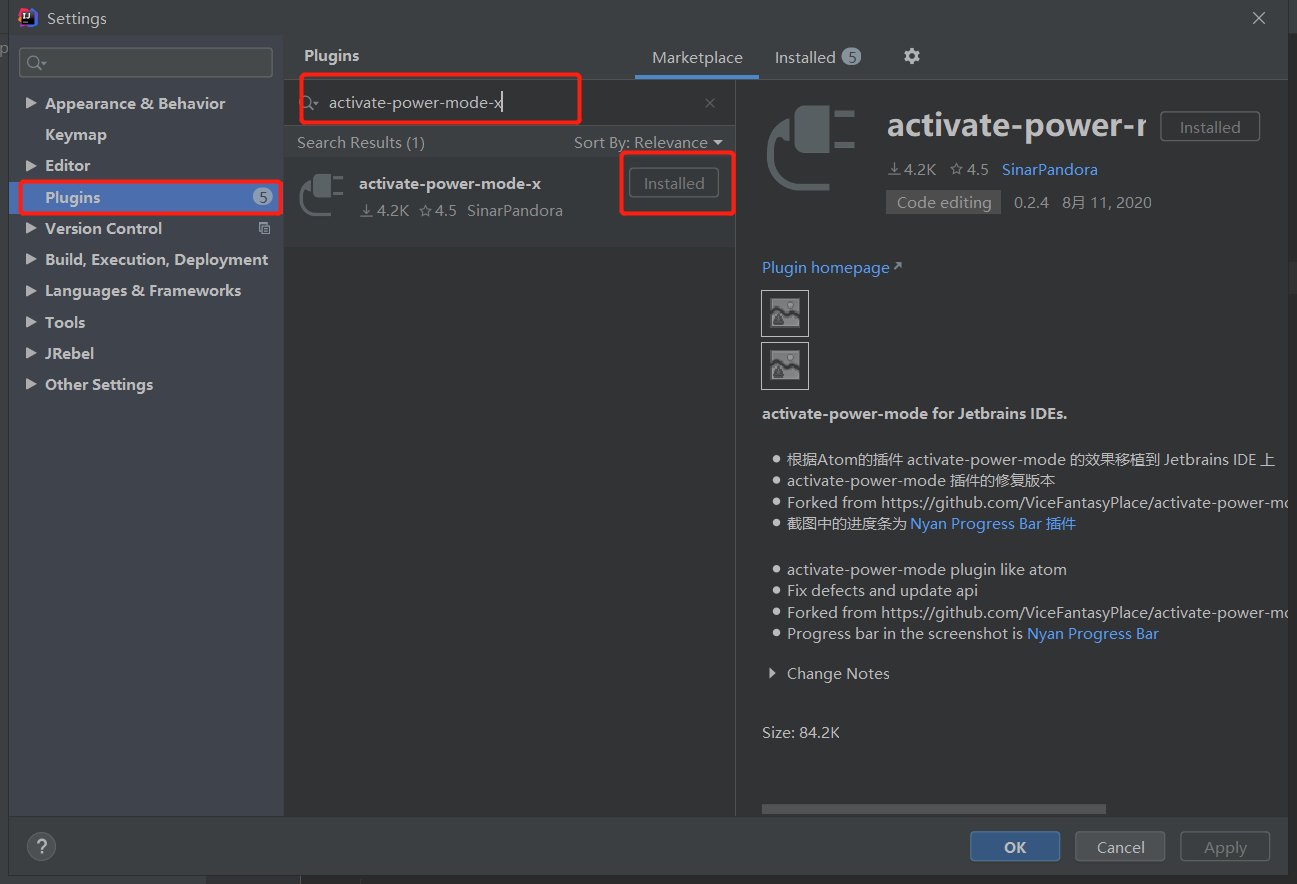Click the OK button to confirm settings
The height and width of the screenshot is (884, 1297).
pyautogui.click(x=1014, y=846)
